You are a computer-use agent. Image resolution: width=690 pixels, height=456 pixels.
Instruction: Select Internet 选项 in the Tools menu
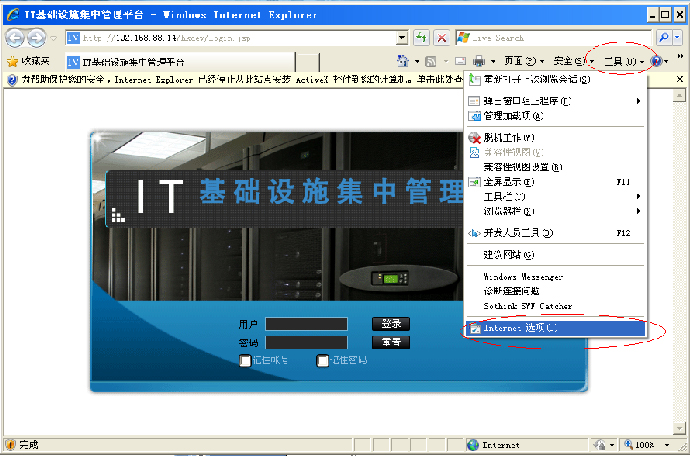[x=520, y=328]
